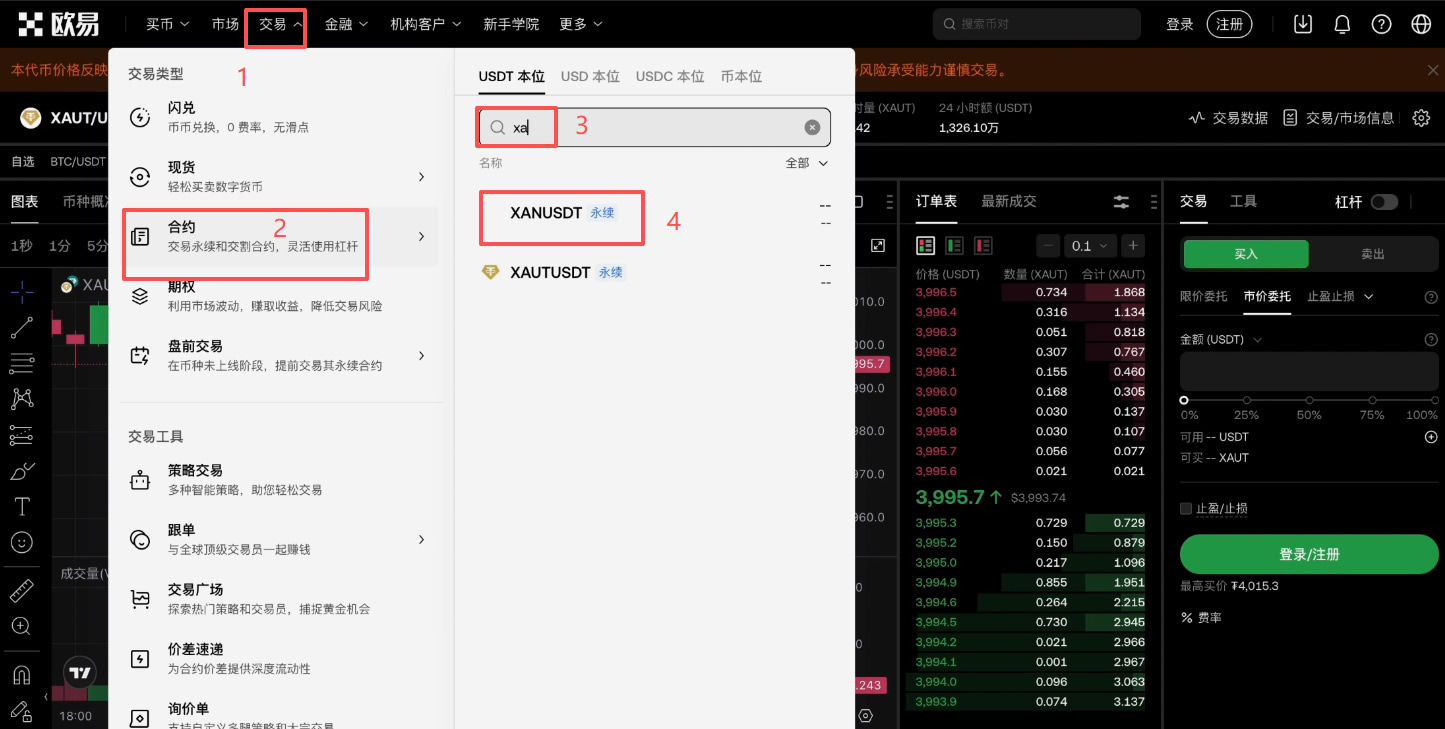Viewport: 1445px width, 729px height.
Task: Click the 登录/注册 button
Action: (x=1308, y=554)
